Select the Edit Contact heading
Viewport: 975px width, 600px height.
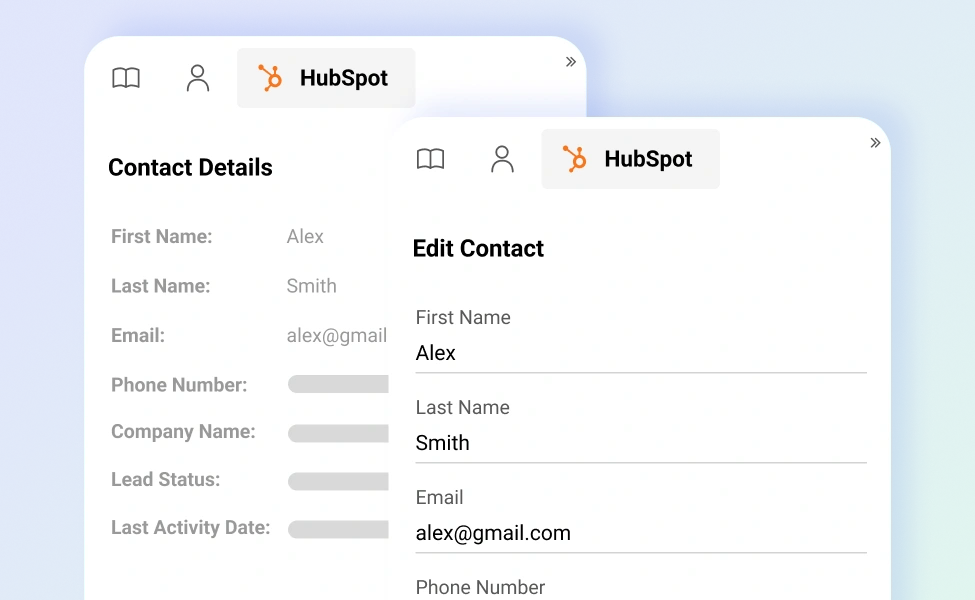coord(478,249)
